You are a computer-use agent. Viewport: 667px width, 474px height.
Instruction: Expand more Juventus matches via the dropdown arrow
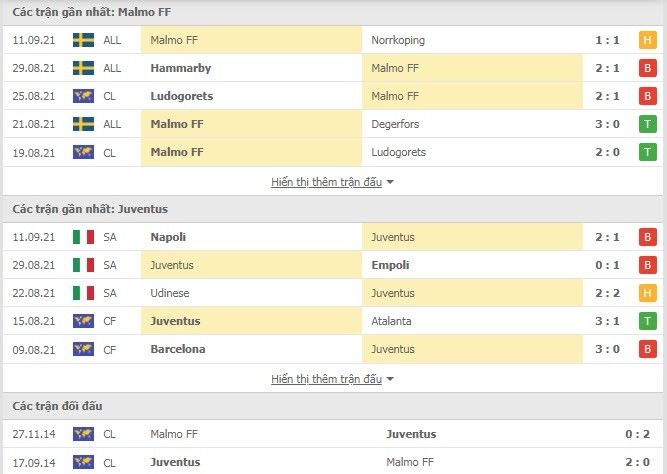390,380
